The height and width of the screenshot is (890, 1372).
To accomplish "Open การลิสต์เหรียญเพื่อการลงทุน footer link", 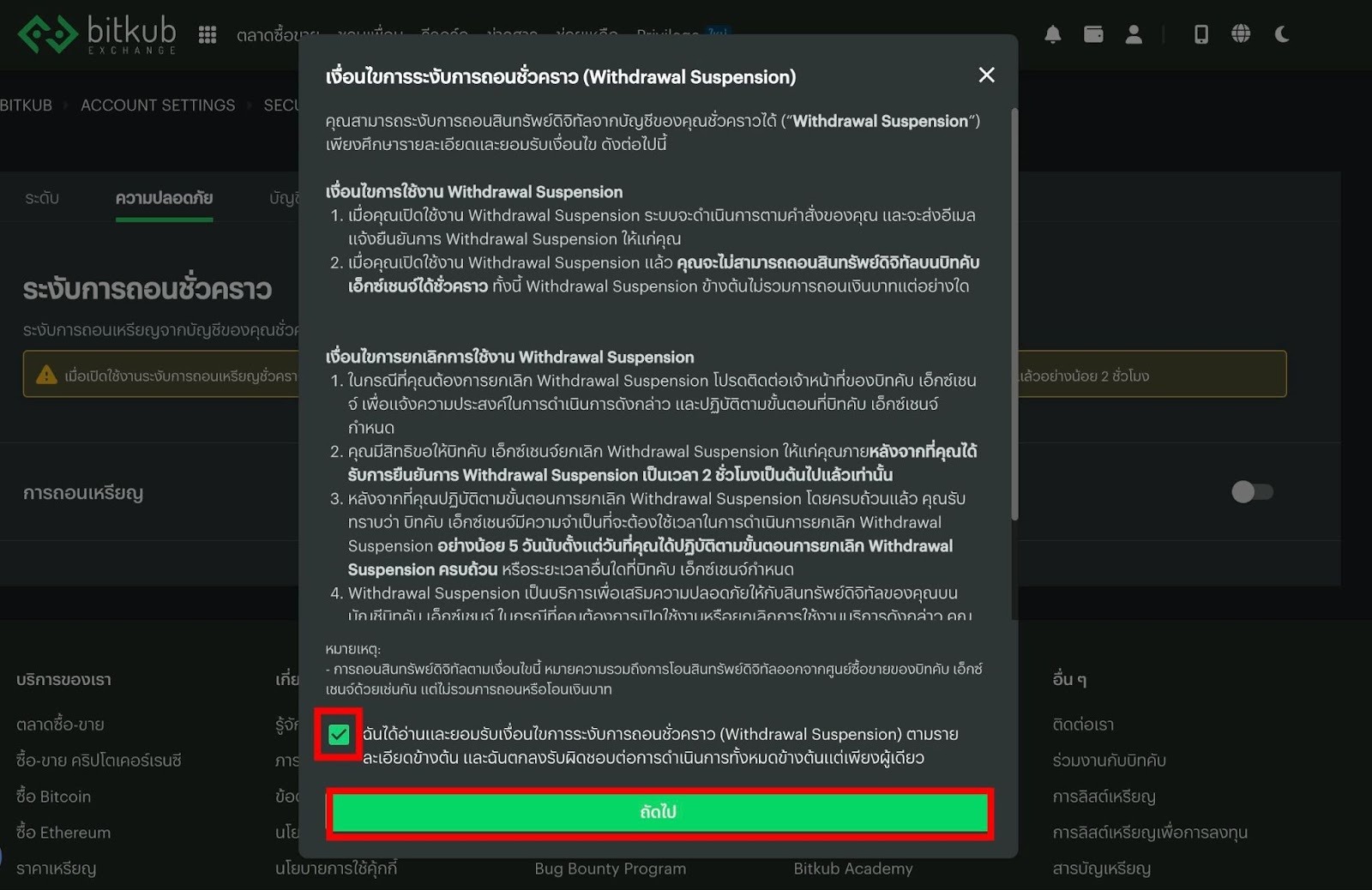I will point(1150,833).
